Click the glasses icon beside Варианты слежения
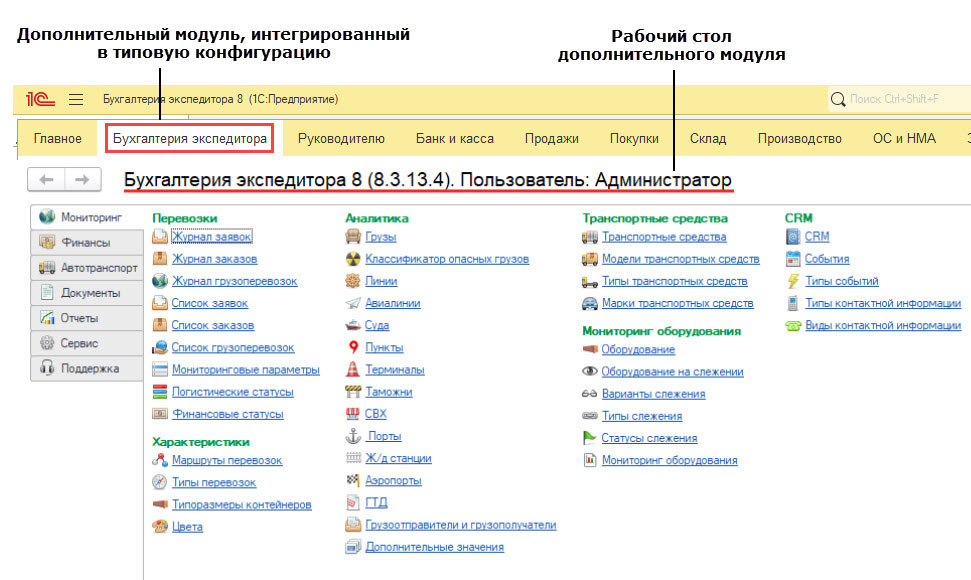Image resolution: width=971 pixels, height=580 pixels. tap(590, 394)
